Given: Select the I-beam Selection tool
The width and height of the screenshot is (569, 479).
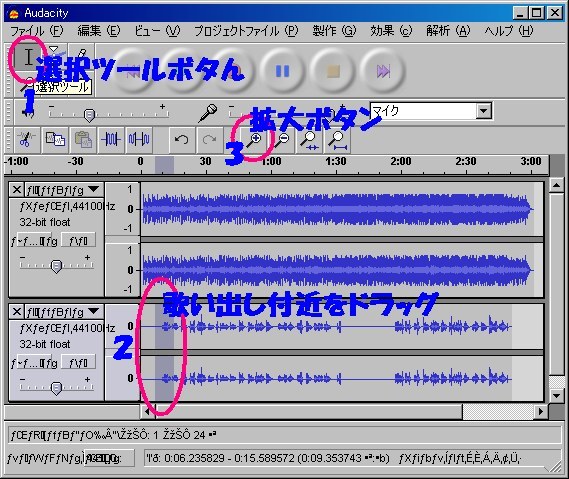Looking at the screenshot, I should click(x=27, y=57).
